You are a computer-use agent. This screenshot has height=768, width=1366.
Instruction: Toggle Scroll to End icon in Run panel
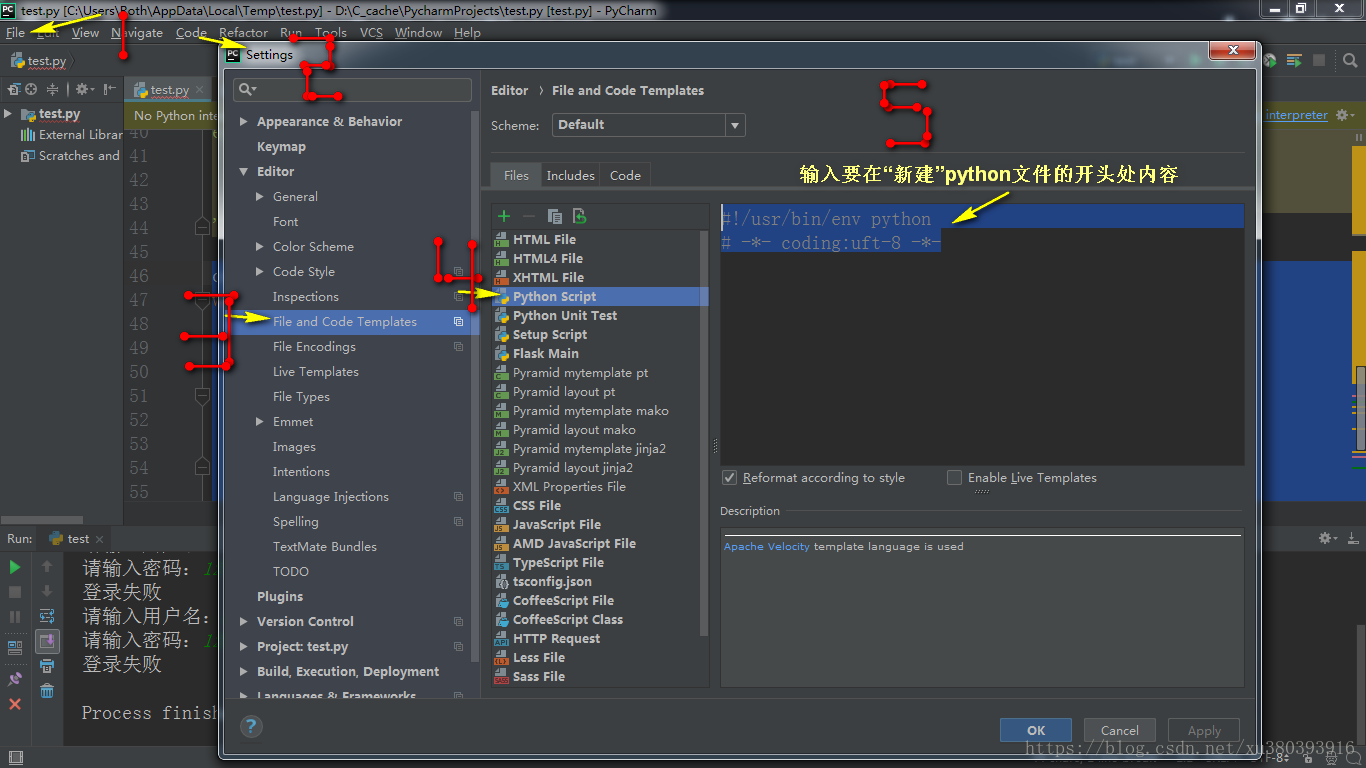click(x=47, y=641)
